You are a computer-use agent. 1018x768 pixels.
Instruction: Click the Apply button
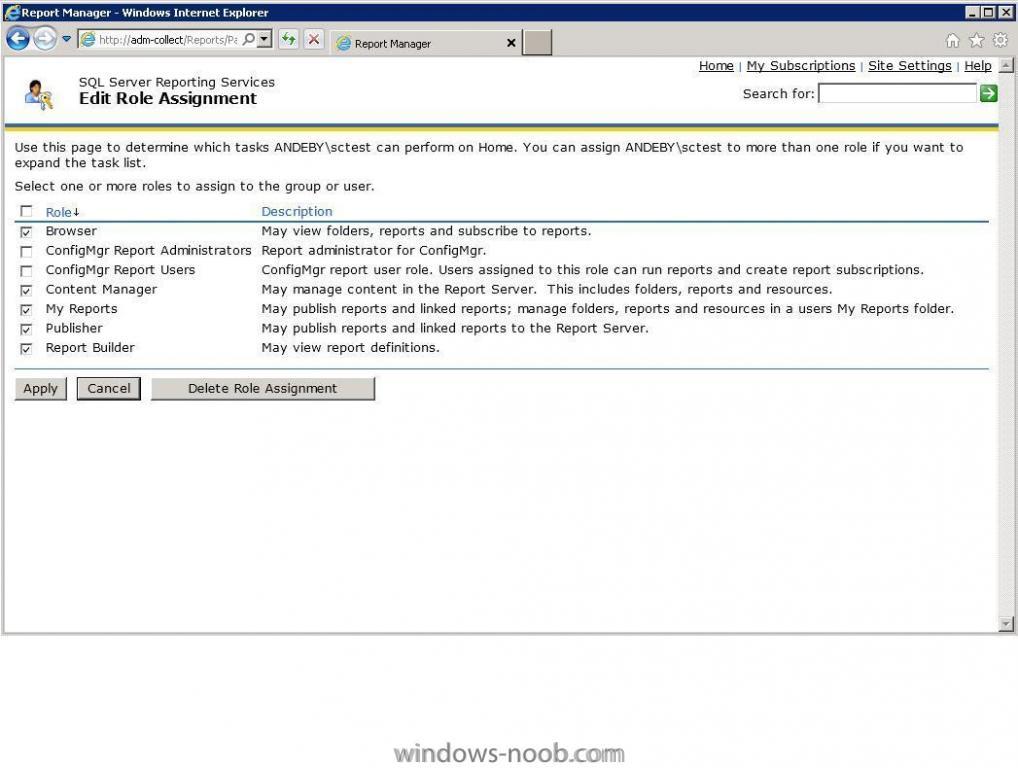tap(40, 389)
